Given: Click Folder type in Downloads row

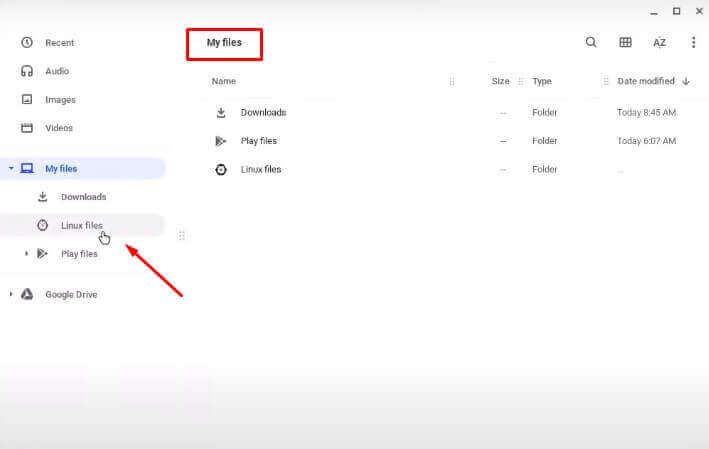Looking at the screenshot, I should (x=544, y=113).
